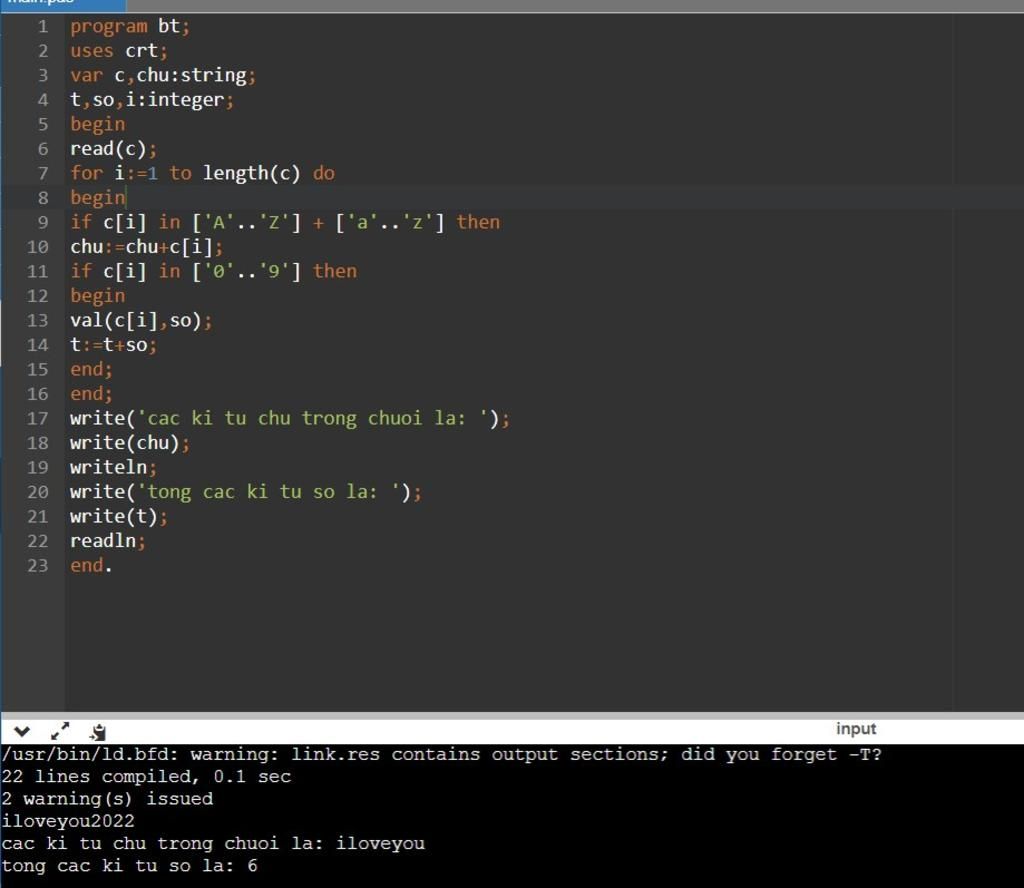Click on 'writeln;' line

pyautogui.click(x=113, y=468)
